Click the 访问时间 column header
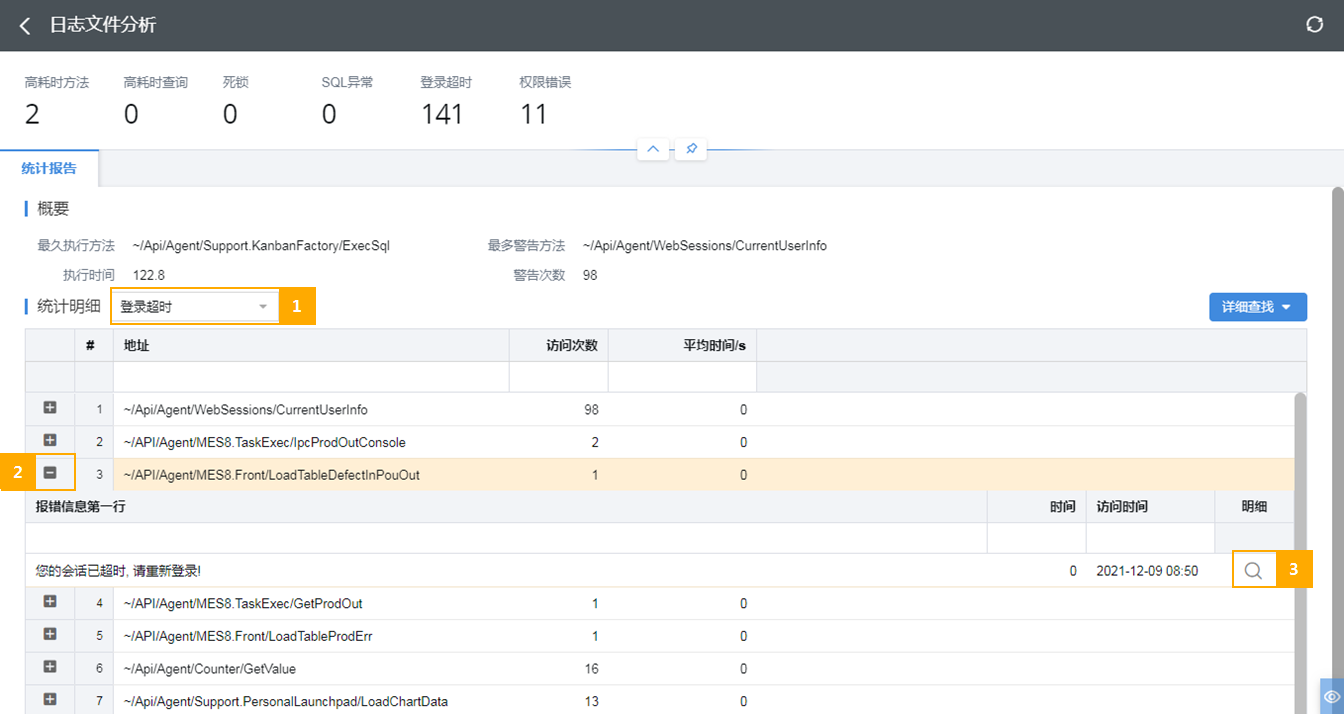The height and width of the screenshot is (714, 1344). click(1150, 507)
